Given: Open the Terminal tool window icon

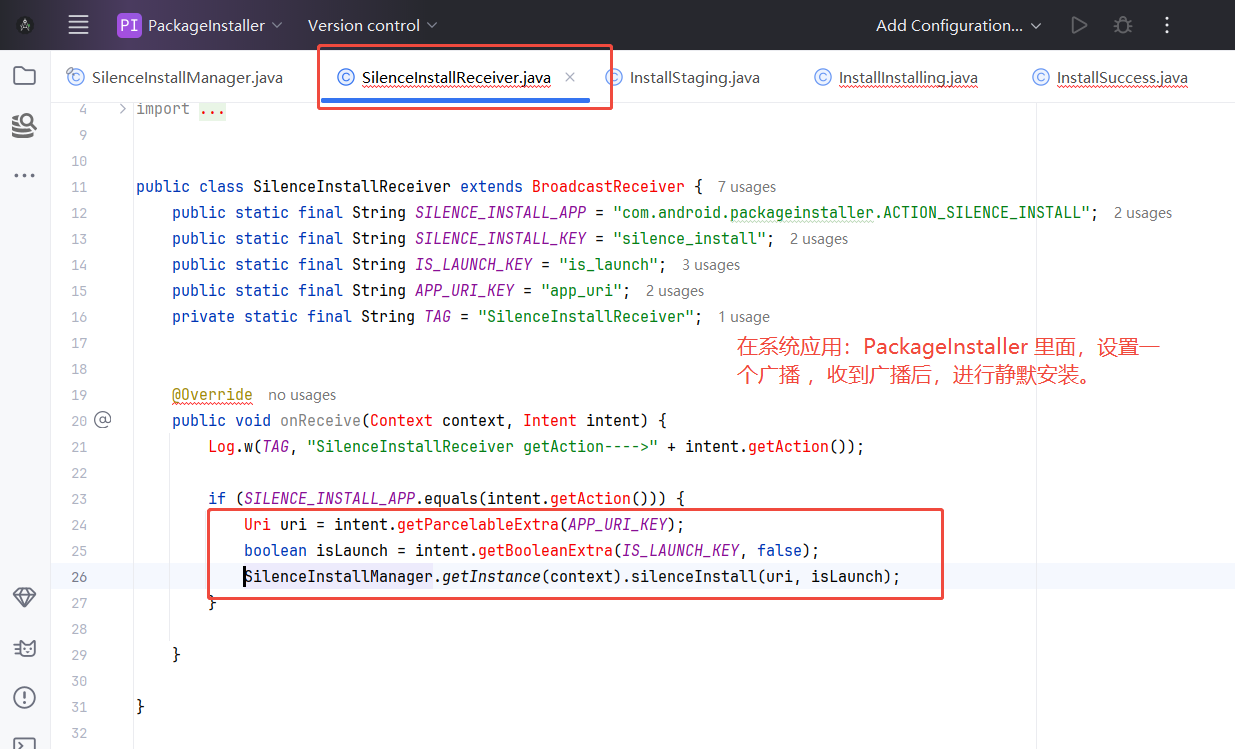Looking at the screenshot, I should [x=25, y=743].
